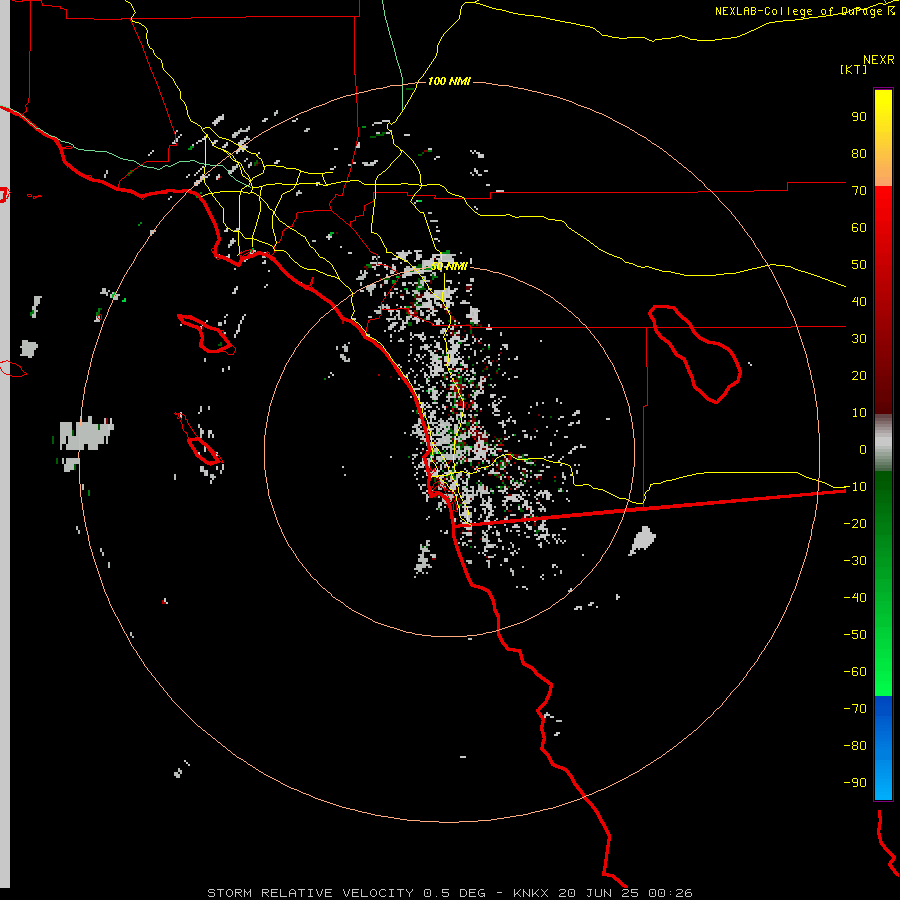Click the 40 value on the scale
The image size is (900, 900).
tap(859, 301)
